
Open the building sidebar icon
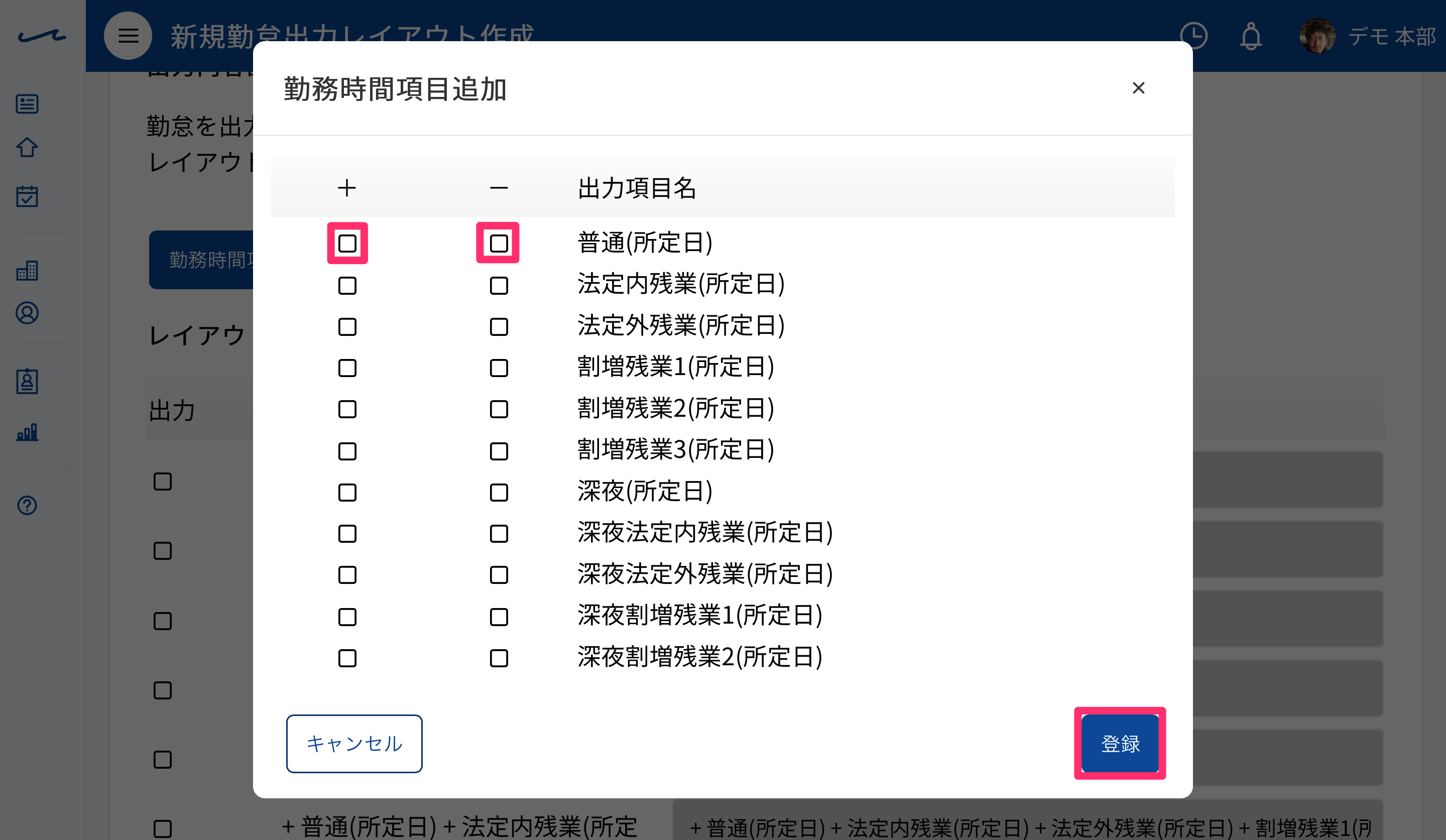click(27, 270)
